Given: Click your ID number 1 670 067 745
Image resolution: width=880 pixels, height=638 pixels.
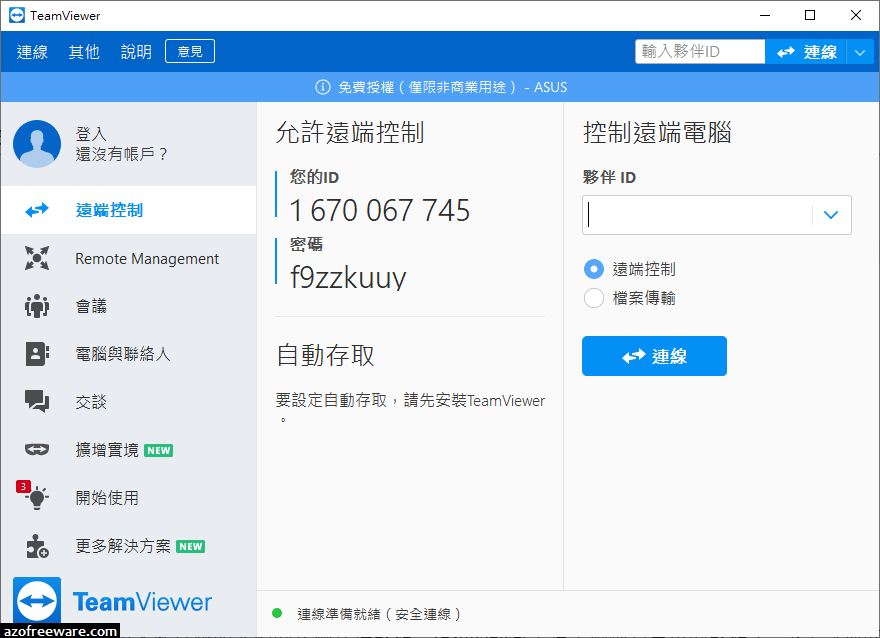Looking at the screenshot, I should click(x=380, y=210).
